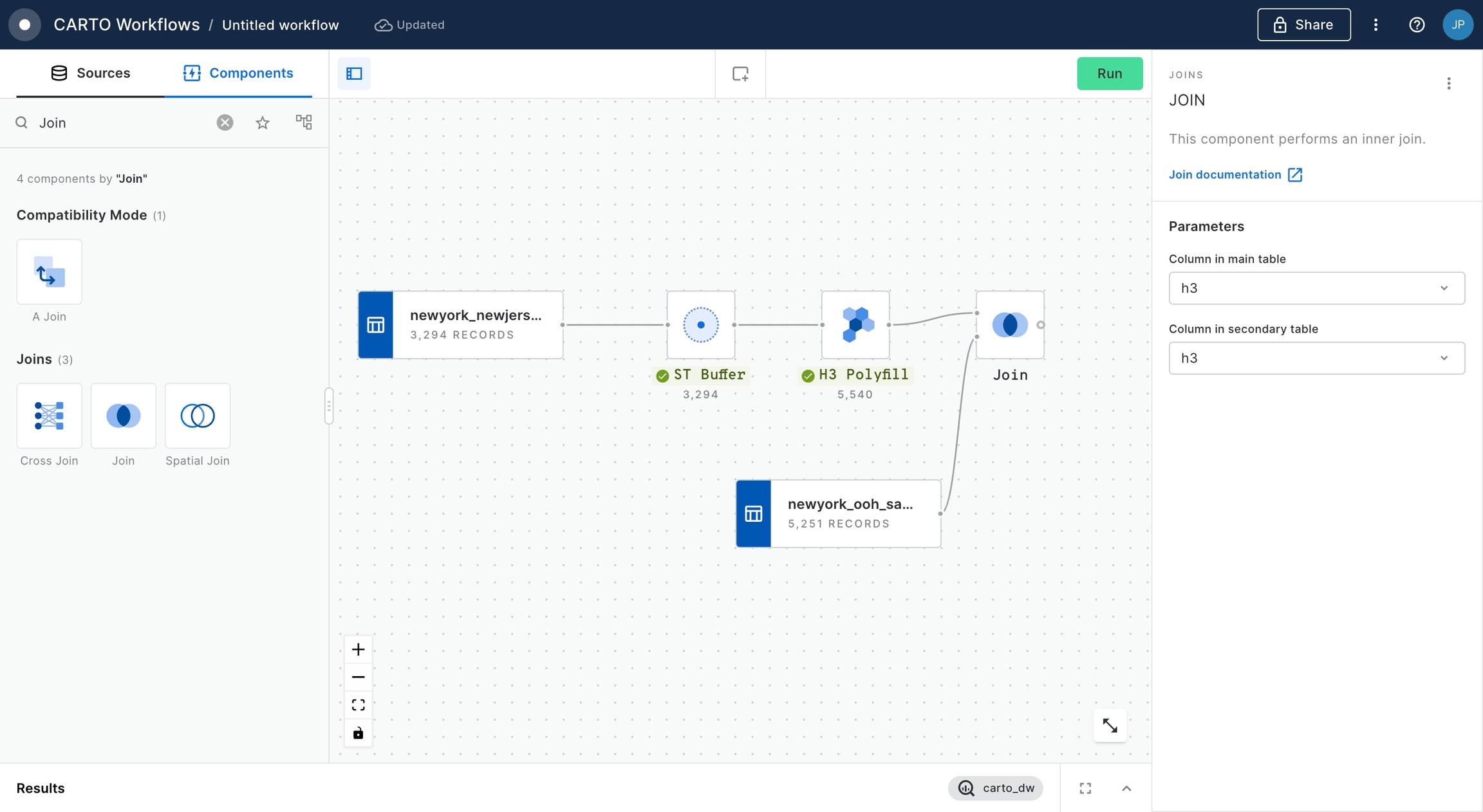
Task: Maximize the Results panel
Action: 1085,788
